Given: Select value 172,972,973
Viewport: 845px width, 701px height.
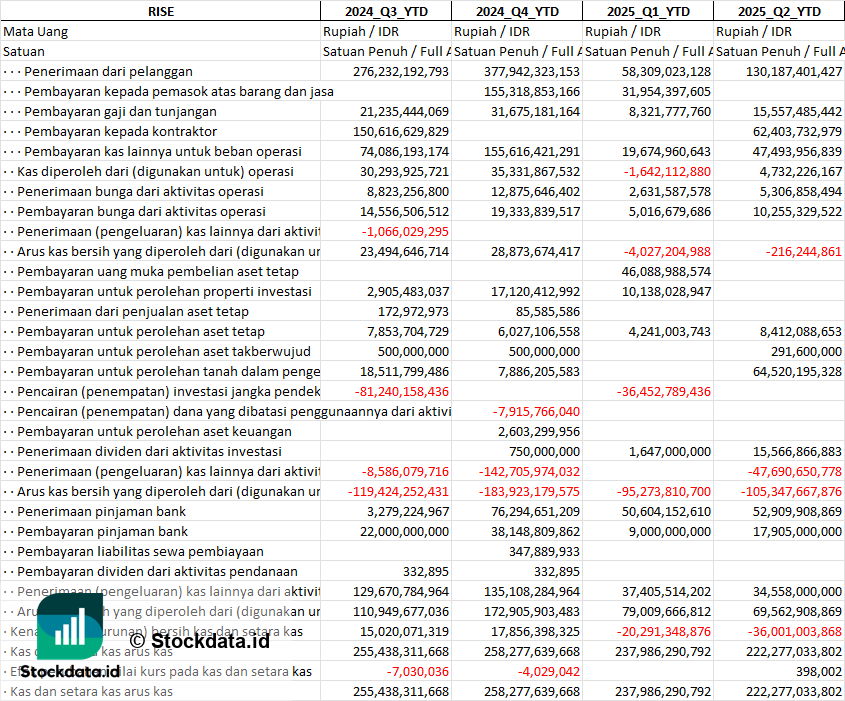Looking at the screenshot, I should 413,311.
